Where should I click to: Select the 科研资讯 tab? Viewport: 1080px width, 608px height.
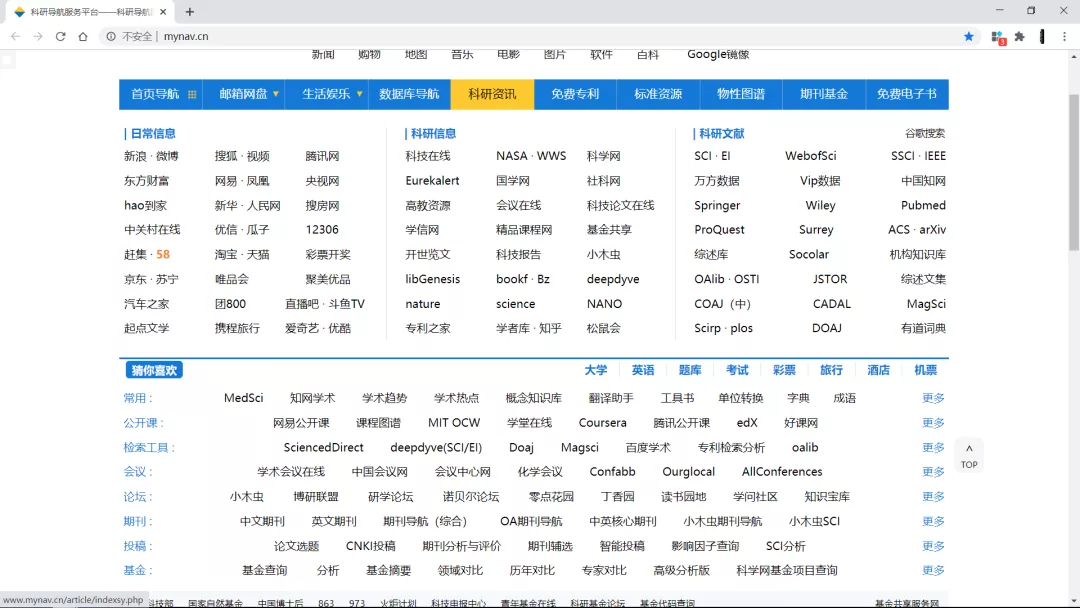pos(492,94)
